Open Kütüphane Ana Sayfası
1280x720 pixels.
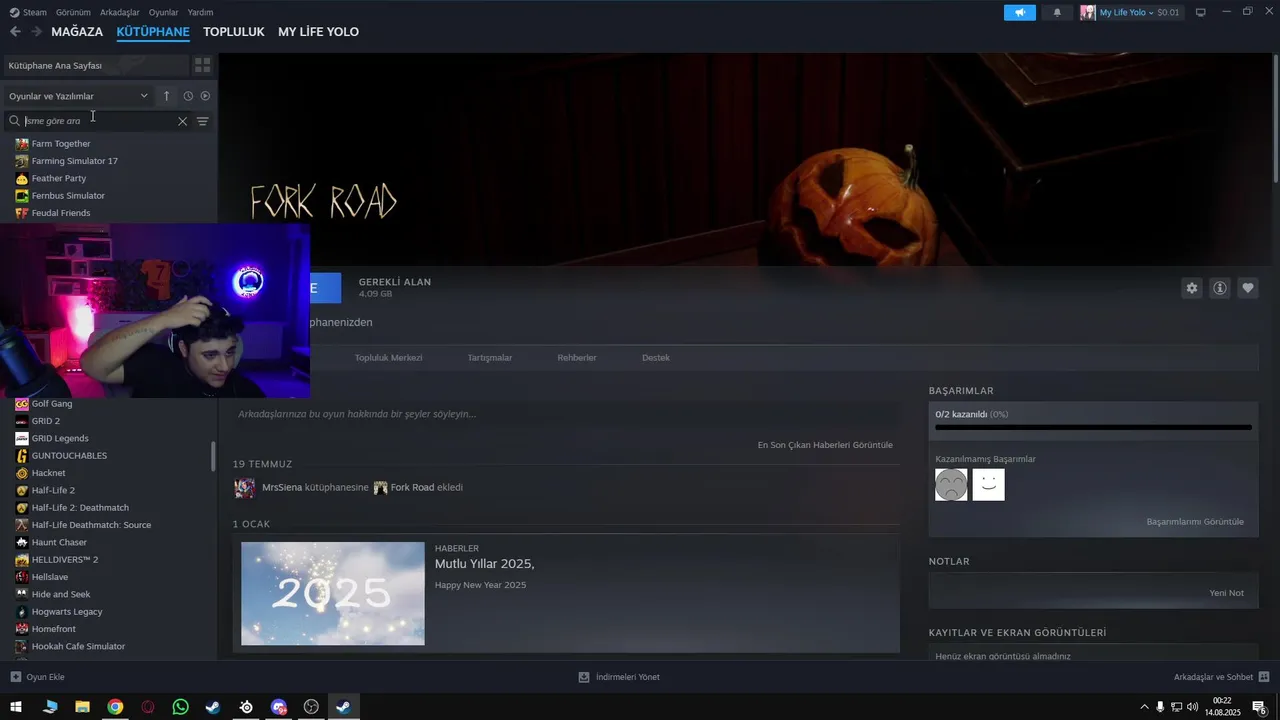(x=96, y=65)
